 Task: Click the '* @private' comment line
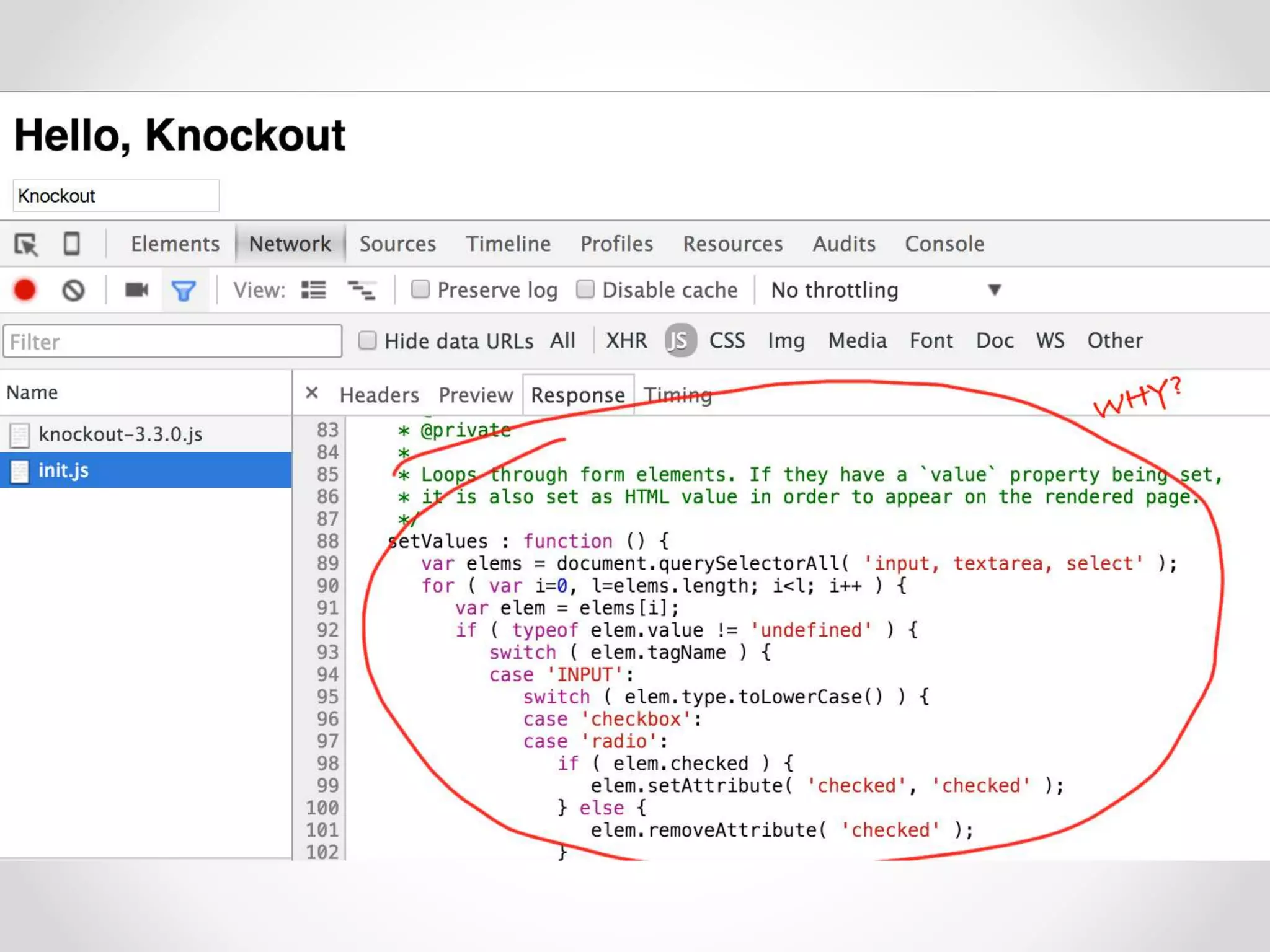(x=455, y=430)
